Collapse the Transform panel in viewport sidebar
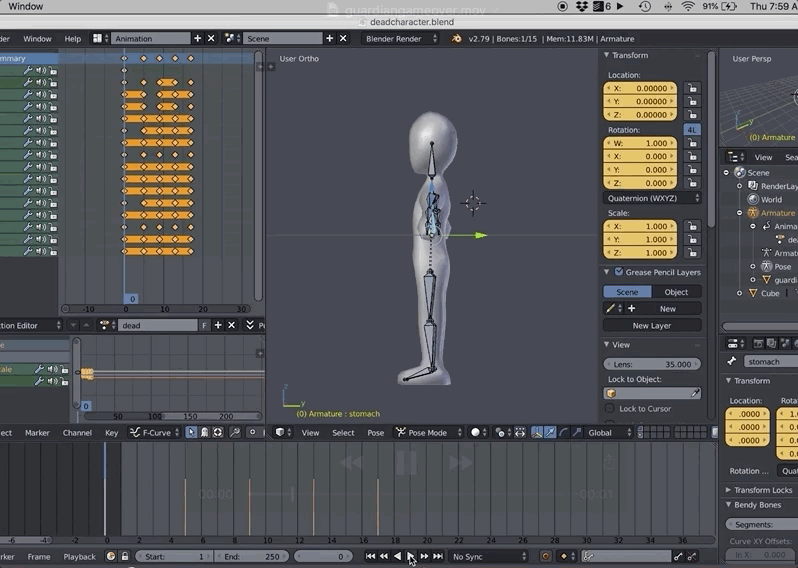This screenshot has height=568, width=798. (607, 55)
